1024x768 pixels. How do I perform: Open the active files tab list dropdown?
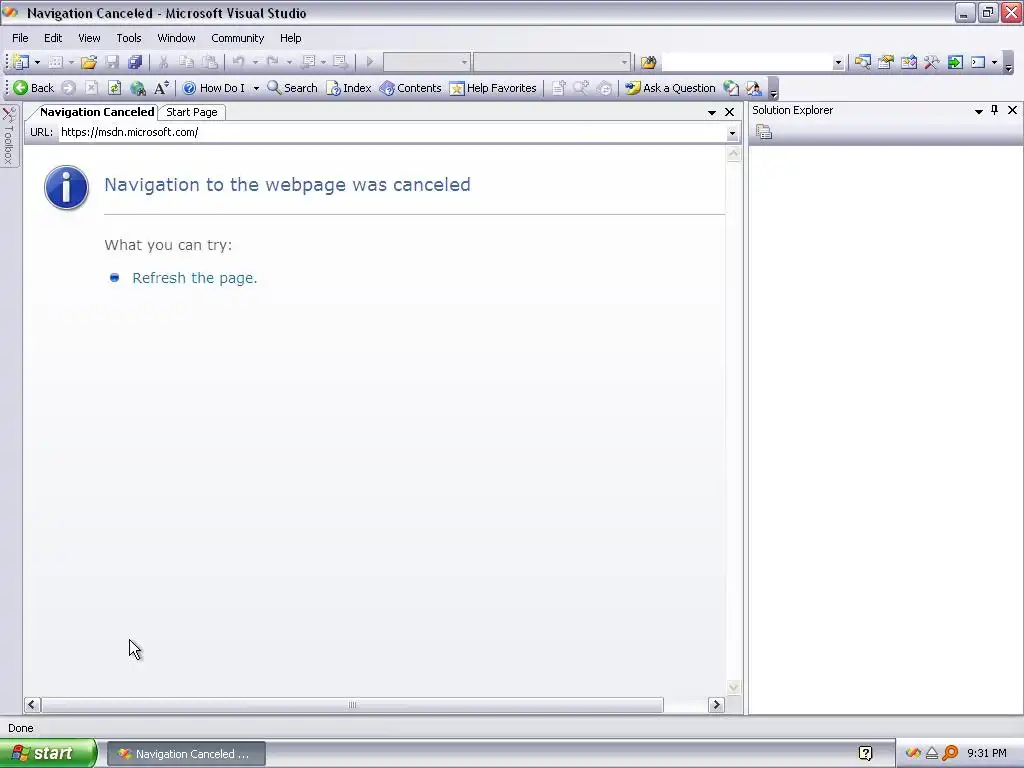[x=712, y=112]
